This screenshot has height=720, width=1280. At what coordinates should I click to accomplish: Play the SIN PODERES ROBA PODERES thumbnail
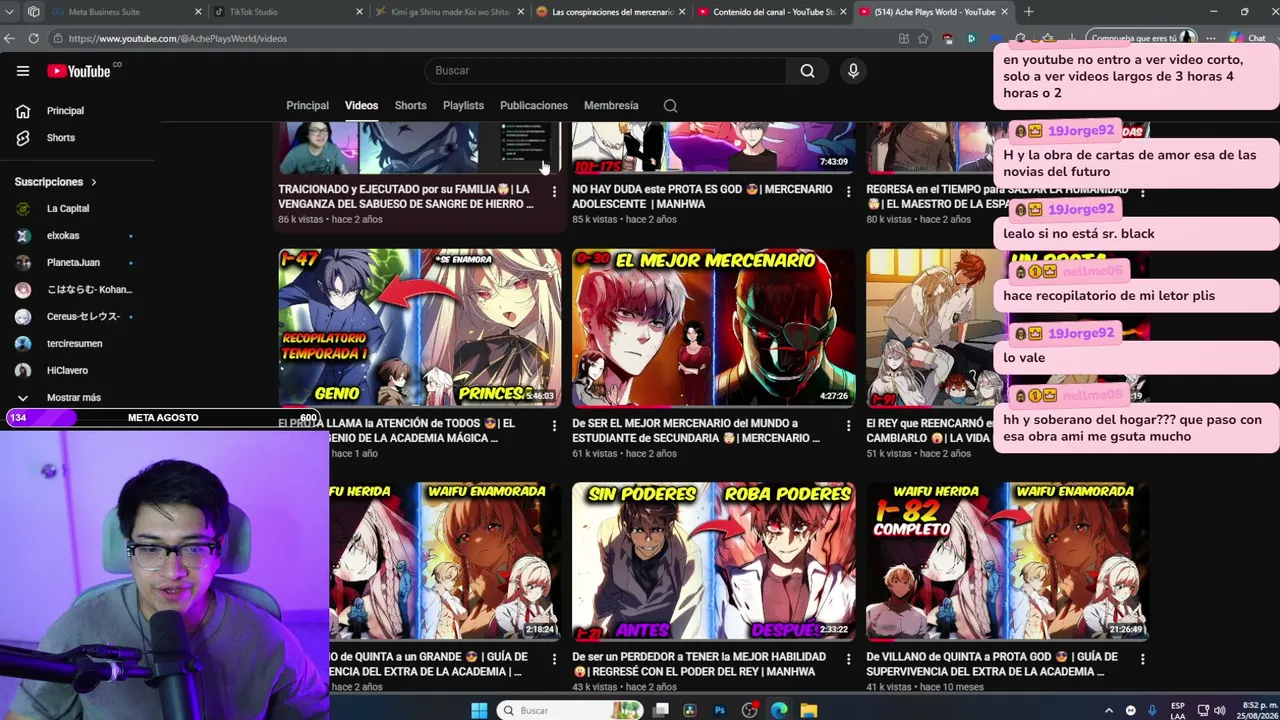[714, 561]
